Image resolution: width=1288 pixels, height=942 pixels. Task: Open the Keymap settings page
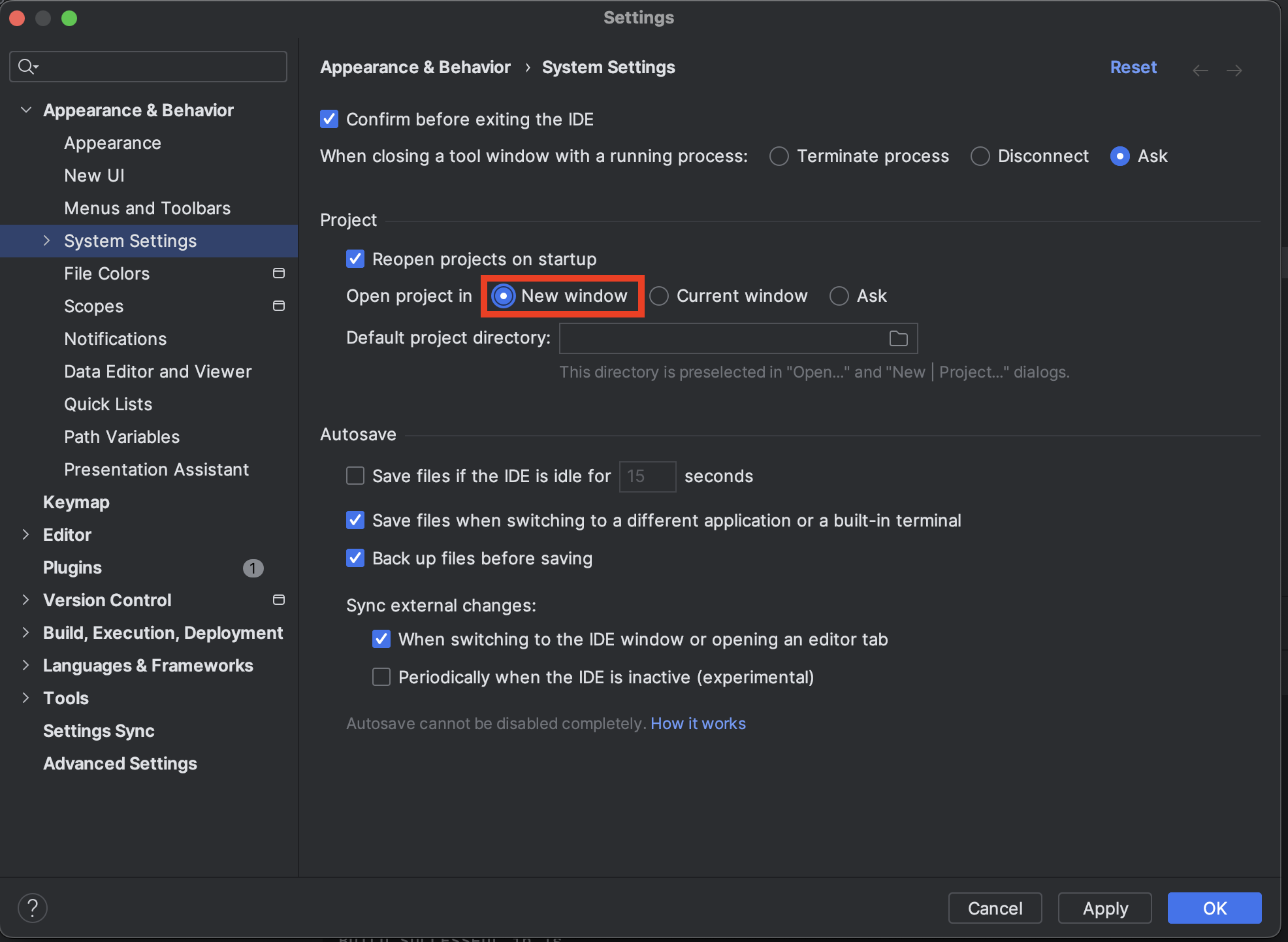76,502
